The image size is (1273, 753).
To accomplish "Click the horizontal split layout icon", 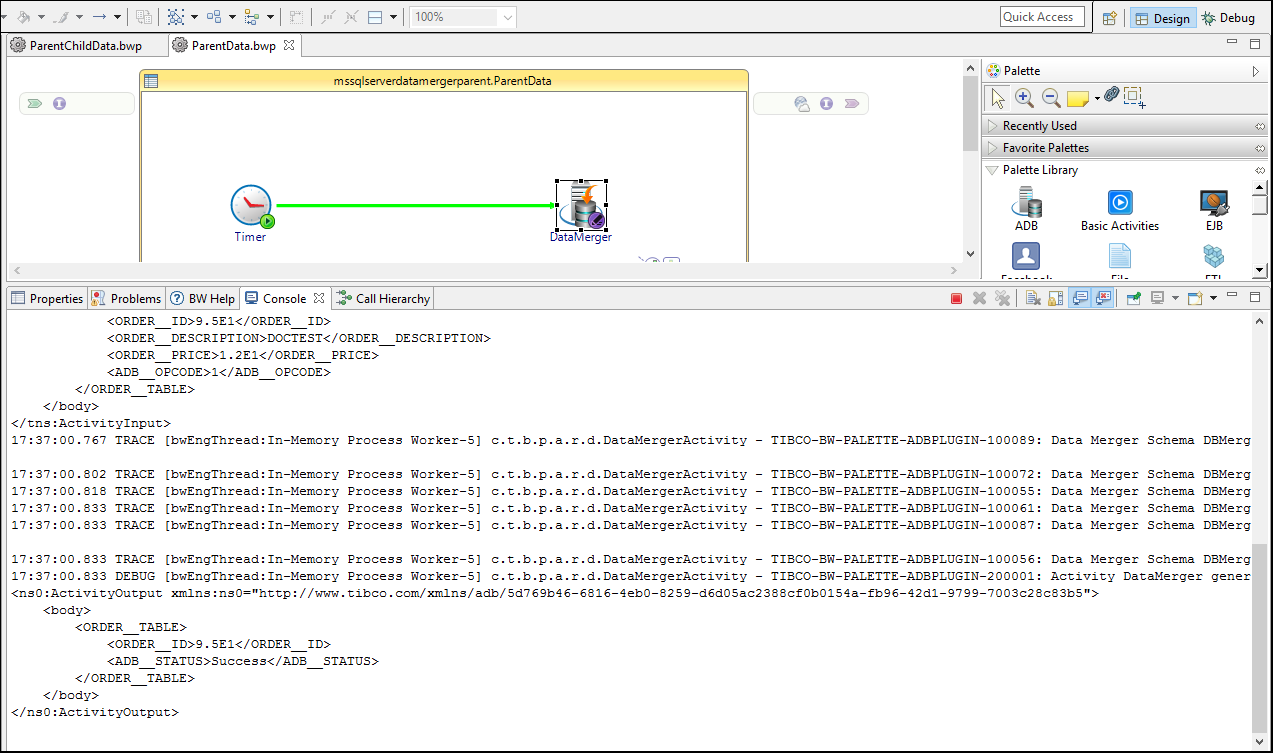I will 376,17.
